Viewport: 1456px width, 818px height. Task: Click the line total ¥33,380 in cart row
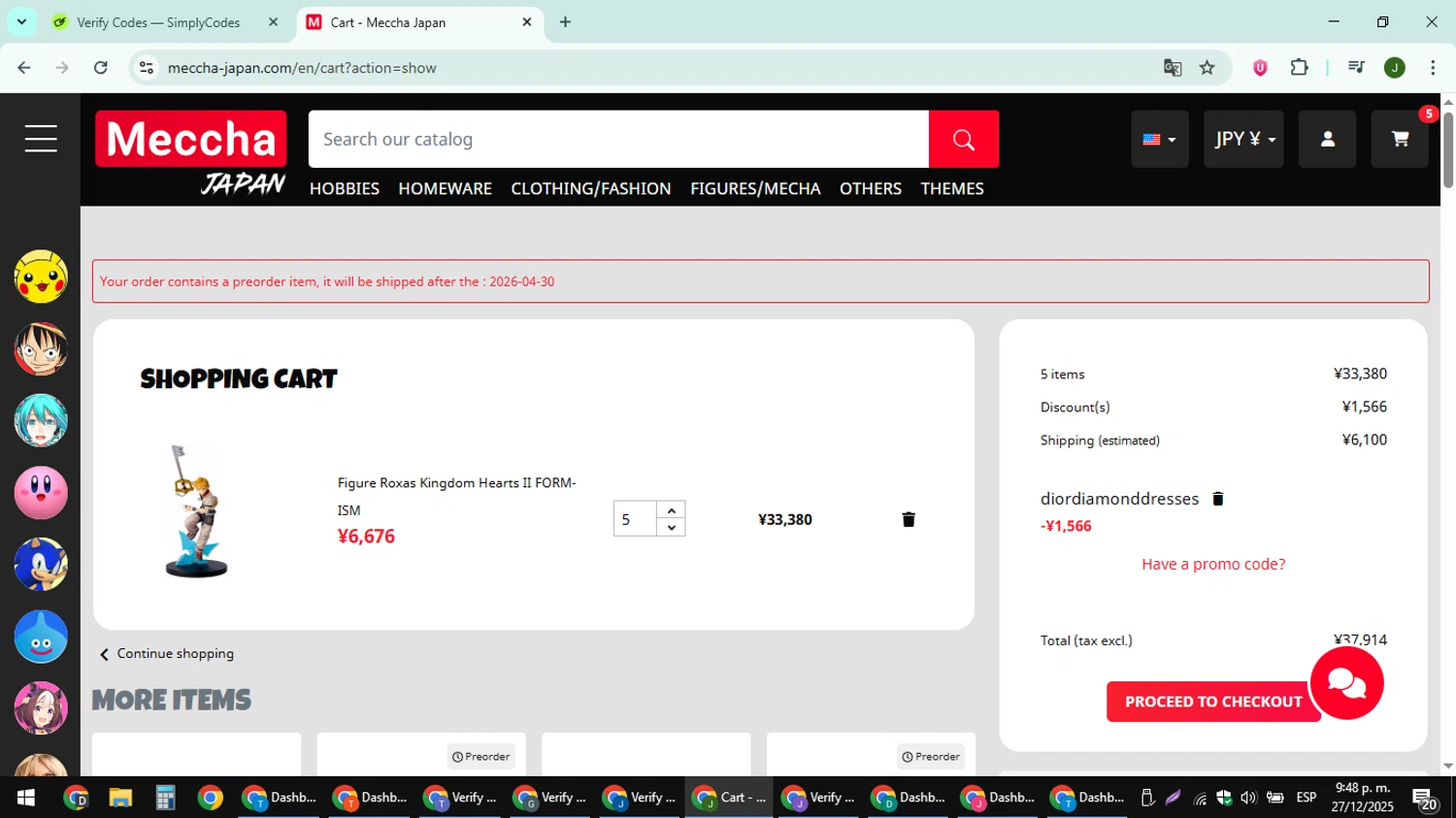[x=785, y=519]
